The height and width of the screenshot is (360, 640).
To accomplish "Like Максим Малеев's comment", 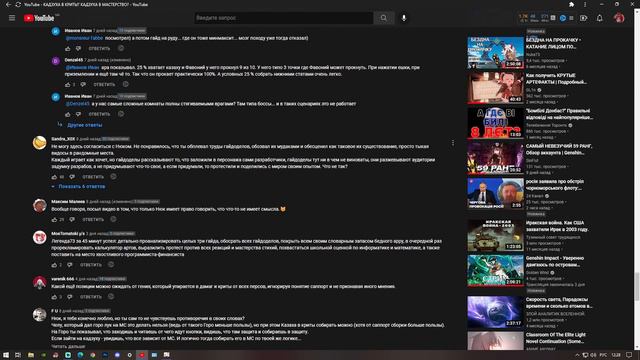I will pos(54,220).
